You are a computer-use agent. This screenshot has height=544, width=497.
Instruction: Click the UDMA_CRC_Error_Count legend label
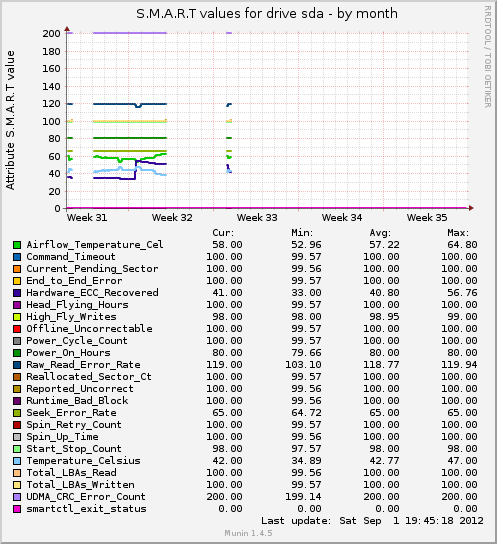pyautogui.click(x=86, y=497)
